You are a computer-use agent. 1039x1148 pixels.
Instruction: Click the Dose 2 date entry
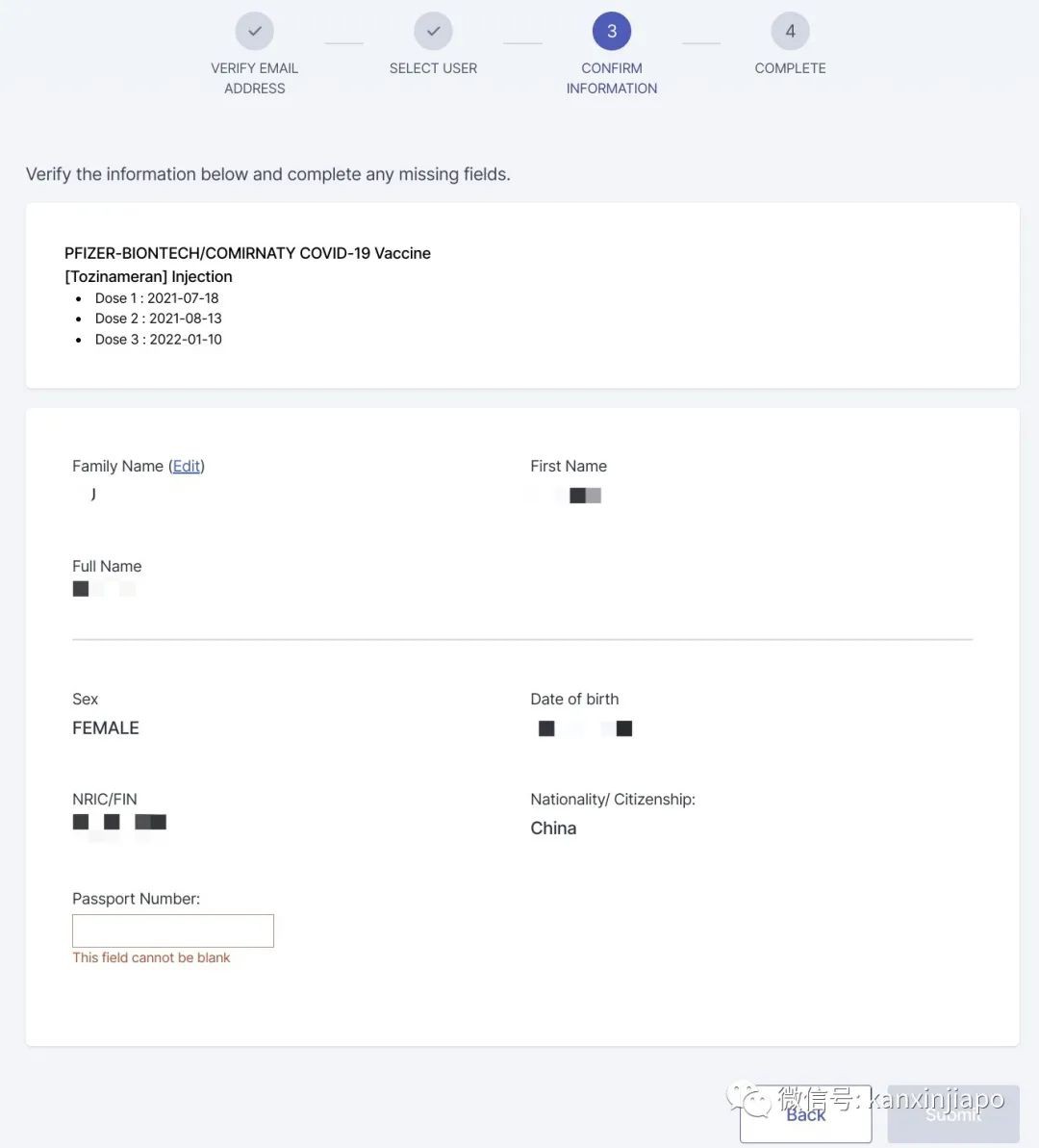tap(159, 319)
